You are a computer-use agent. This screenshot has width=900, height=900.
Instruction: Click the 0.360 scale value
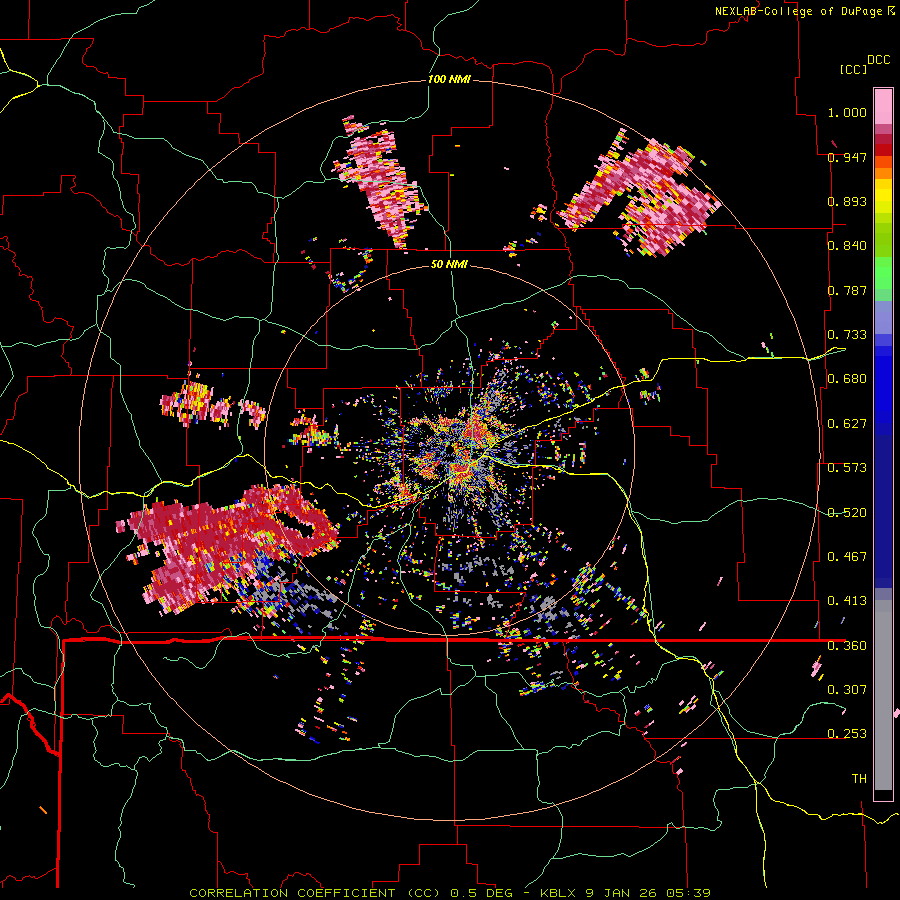tap(847, 646)
